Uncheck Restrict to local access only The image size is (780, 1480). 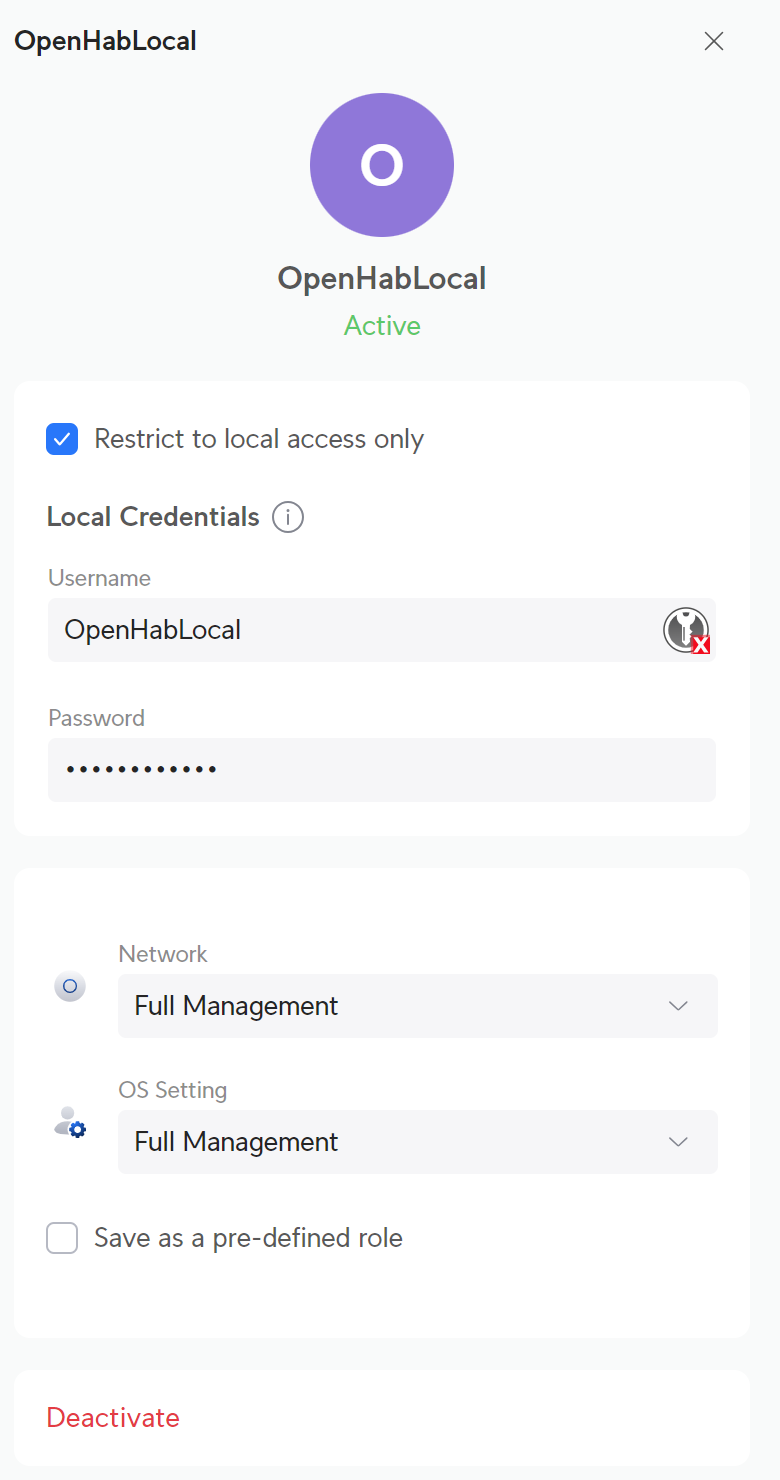(x=62, y=439)
